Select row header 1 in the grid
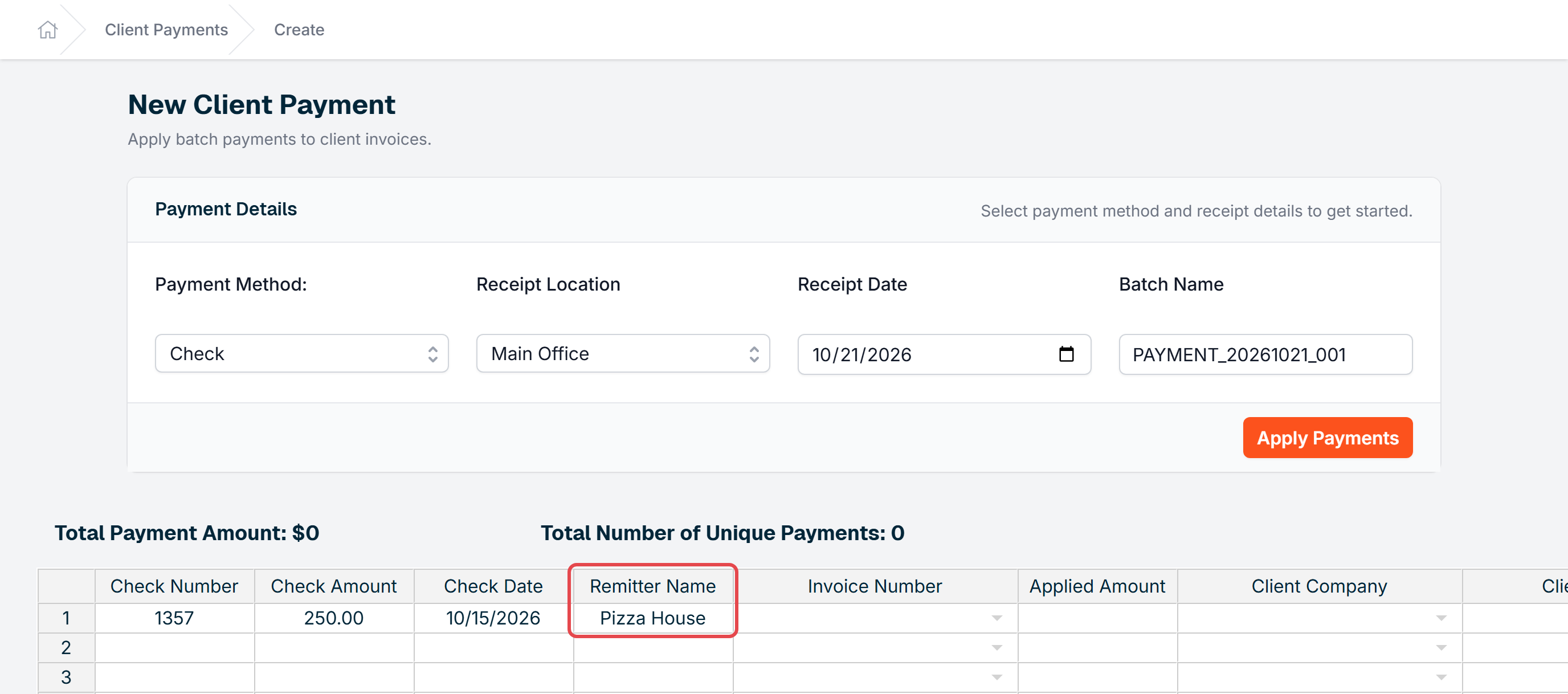The image size is (1568, 694). click(x=66, y=619)
